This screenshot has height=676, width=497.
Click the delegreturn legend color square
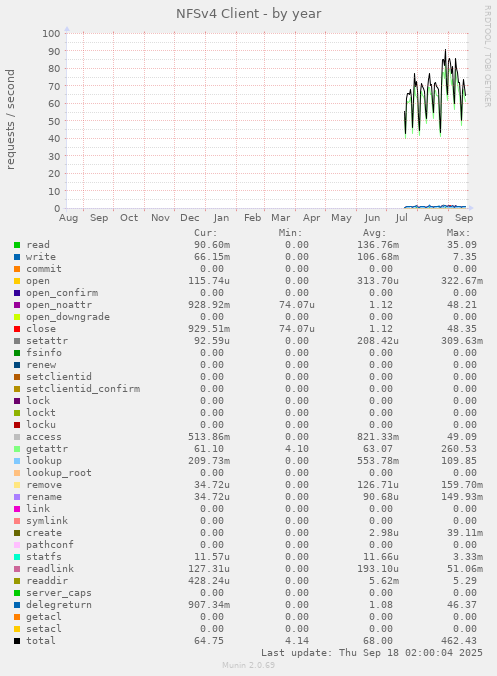(x=17, y=605)
